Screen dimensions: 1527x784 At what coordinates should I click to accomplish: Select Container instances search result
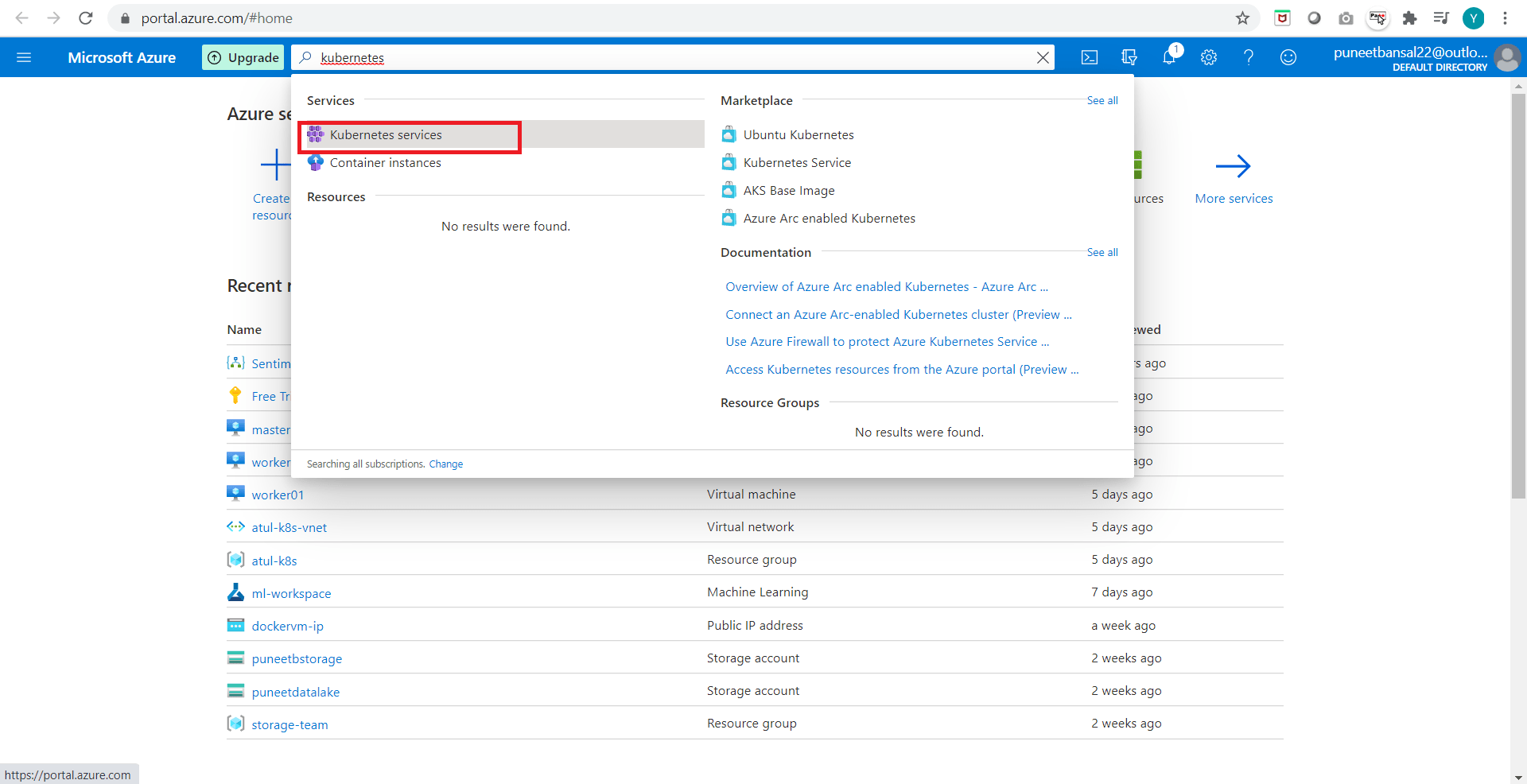click(386, 163)
